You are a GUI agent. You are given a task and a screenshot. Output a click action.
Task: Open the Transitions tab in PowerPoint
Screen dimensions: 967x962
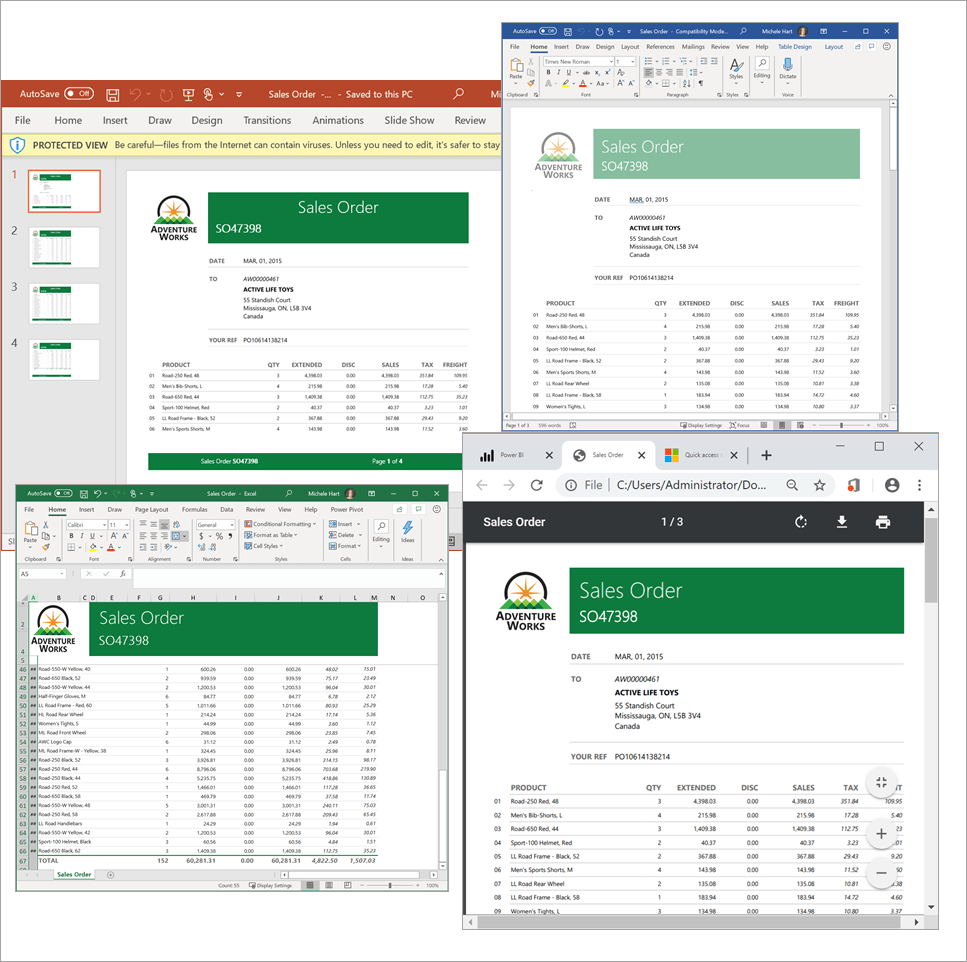267,120
